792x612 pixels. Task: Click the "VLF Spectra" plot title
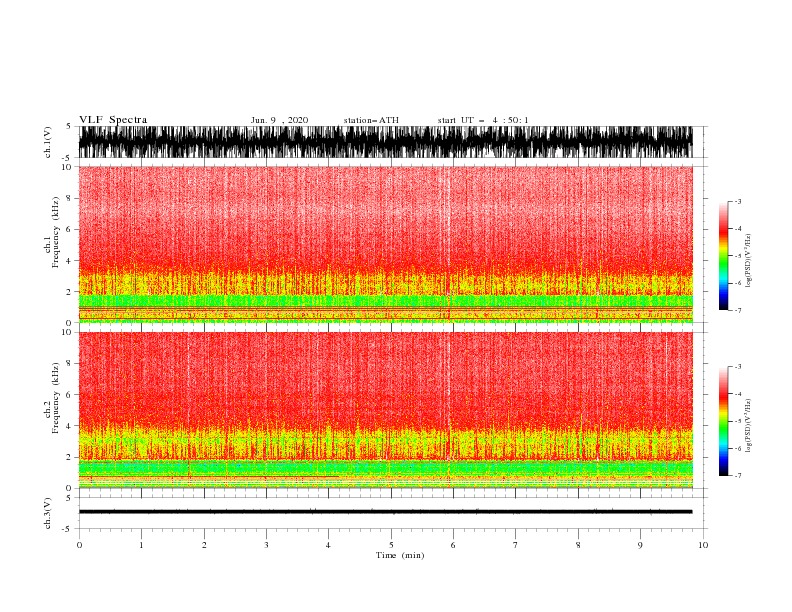(113, 120)
